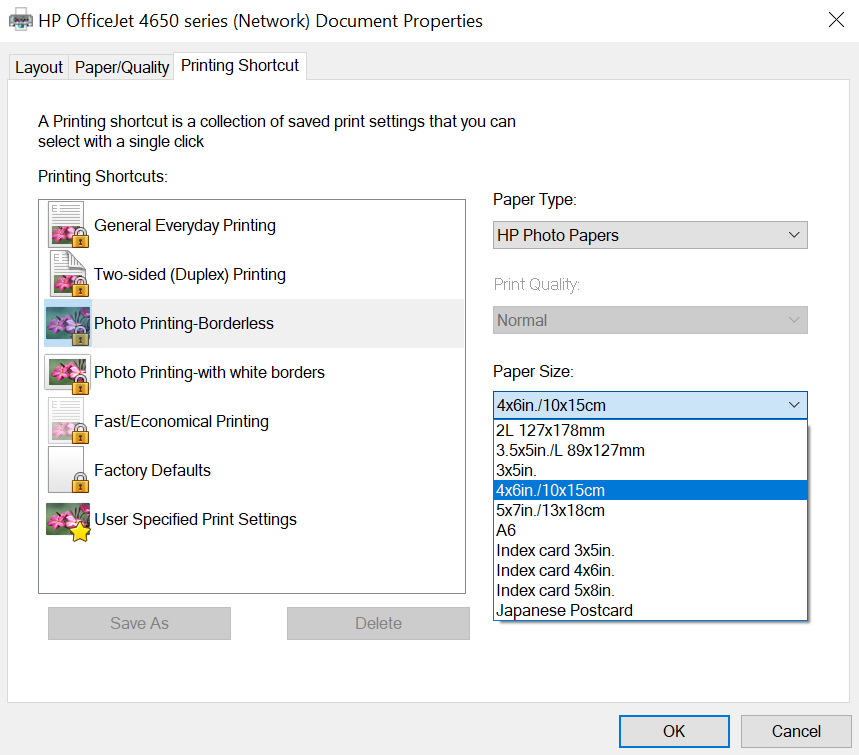Click the Photo Printing-Borderless flower icon
This screenshot has width=859, height=755.
[x=68, y=323]
